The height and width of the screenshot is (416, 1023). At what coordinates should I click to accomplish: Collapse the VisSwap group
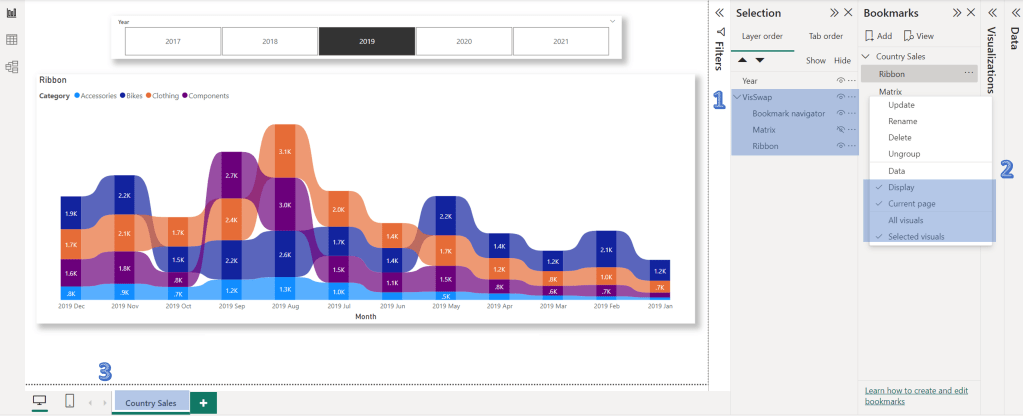[x=736, y=97]
